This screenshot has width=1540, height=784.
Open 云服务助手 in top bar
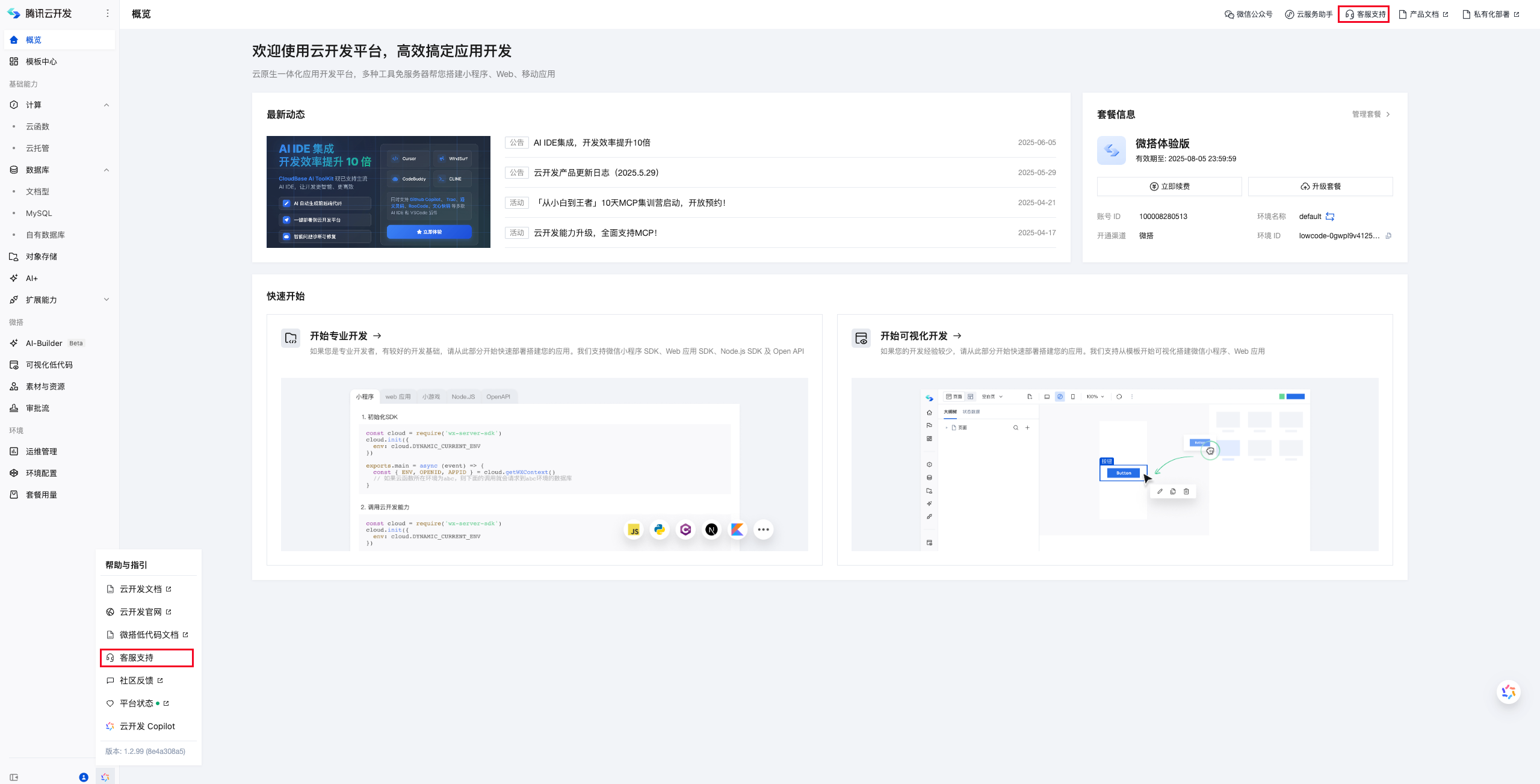1308,14
